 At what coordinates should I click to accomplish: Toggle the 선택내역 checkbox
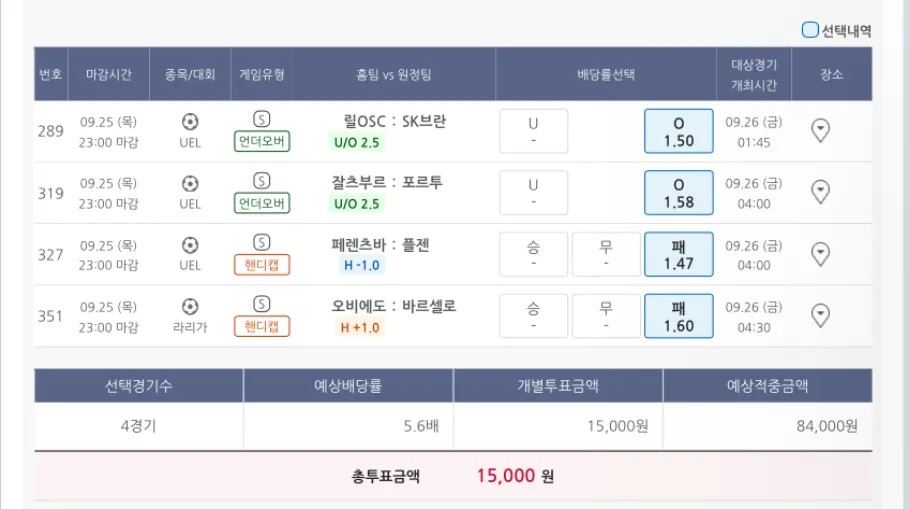[x=810, y=30]
